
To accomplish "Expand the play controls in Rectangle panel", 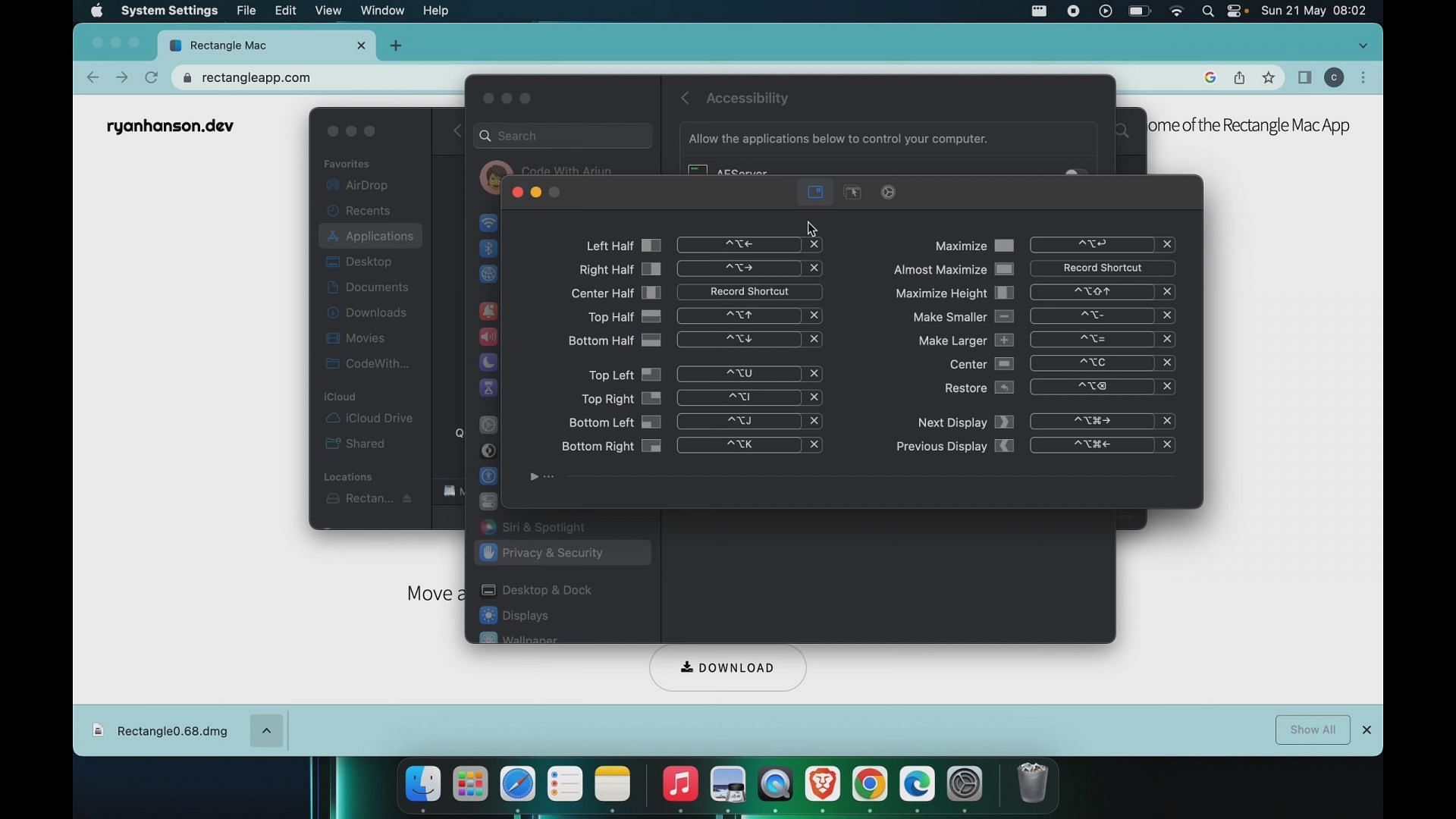I will (x=535, y=476).
